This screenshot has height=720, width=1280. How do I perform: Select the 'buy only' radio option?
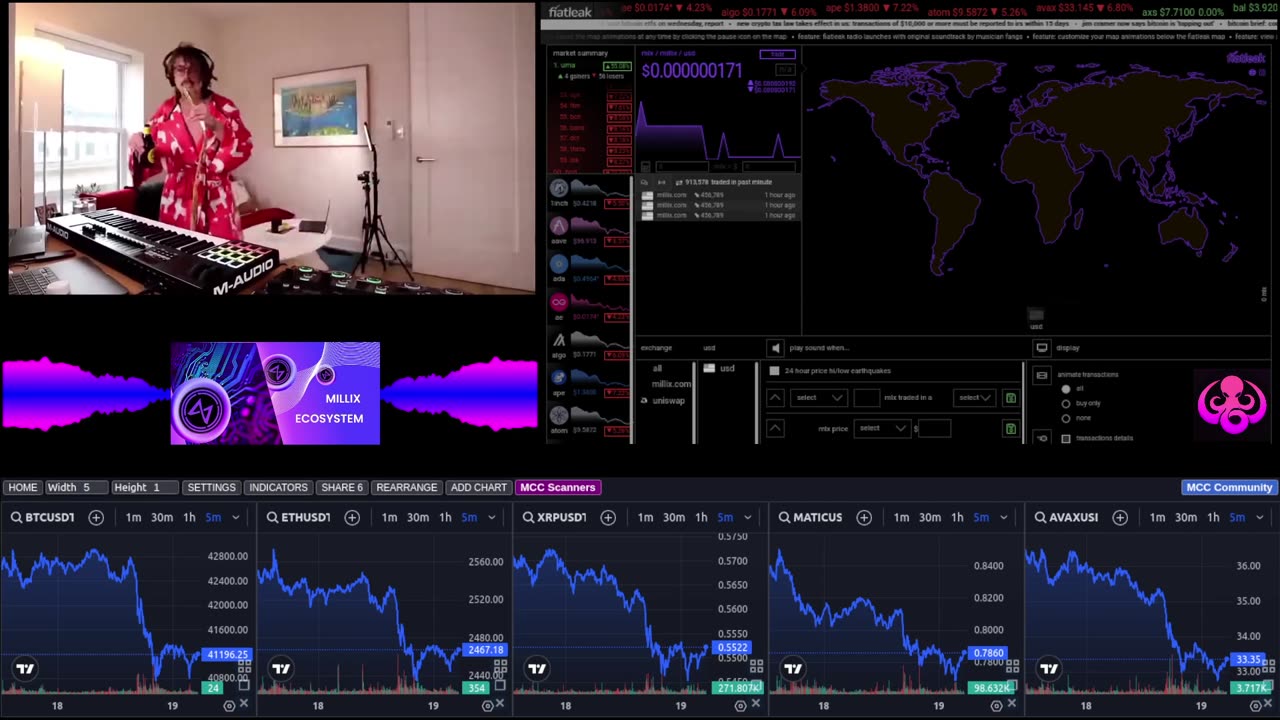pos(1066,403)
